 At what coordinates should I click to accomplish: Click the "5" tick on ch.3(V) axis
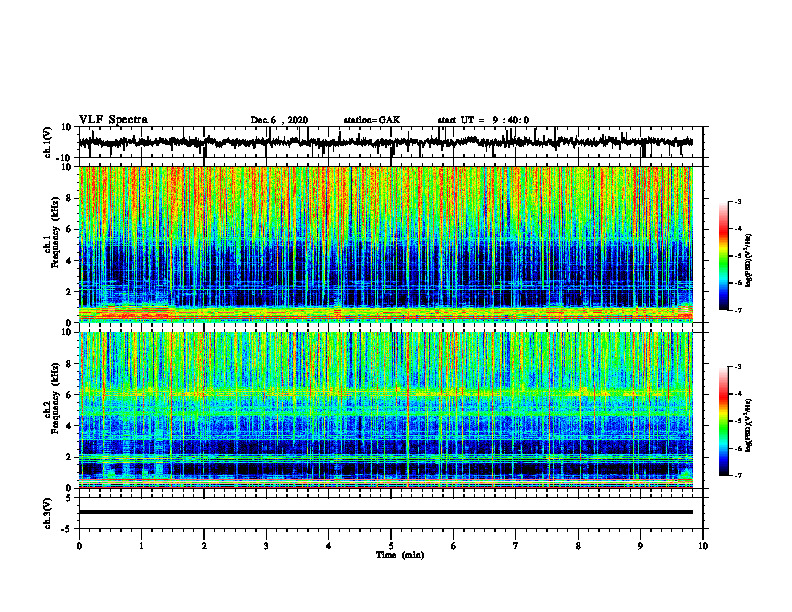click(69, 498)
